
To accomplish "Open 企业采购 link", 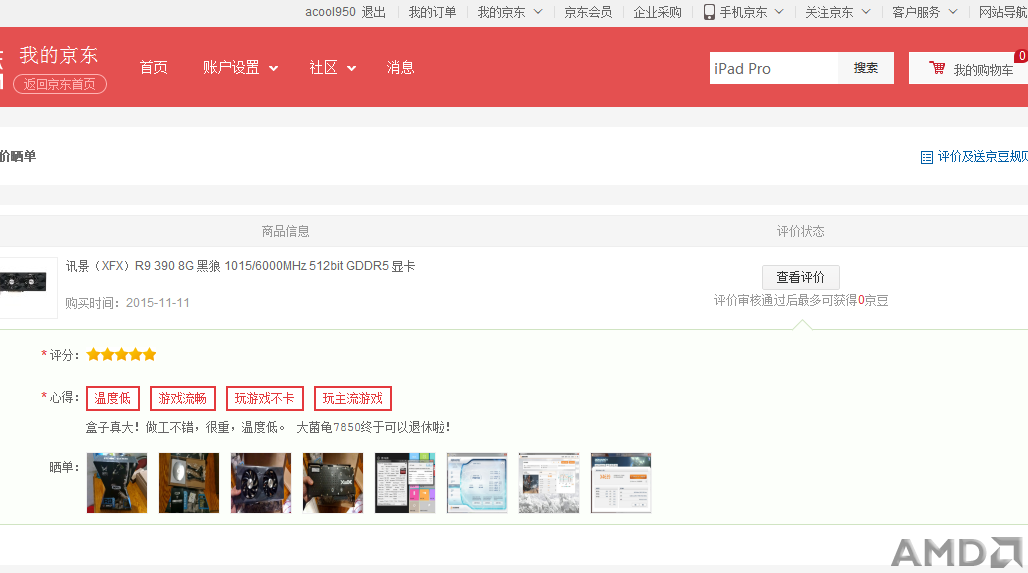I will point(658,12).
